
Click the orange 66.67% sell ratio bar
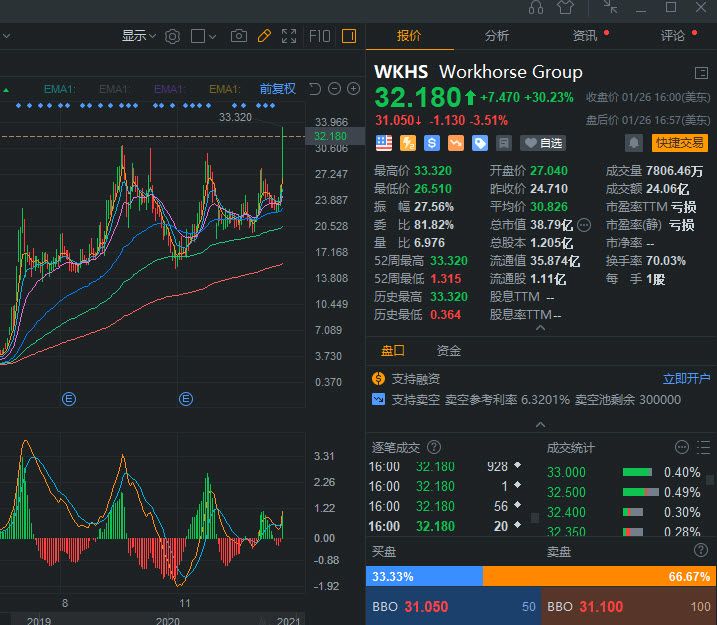coord(599,576)
